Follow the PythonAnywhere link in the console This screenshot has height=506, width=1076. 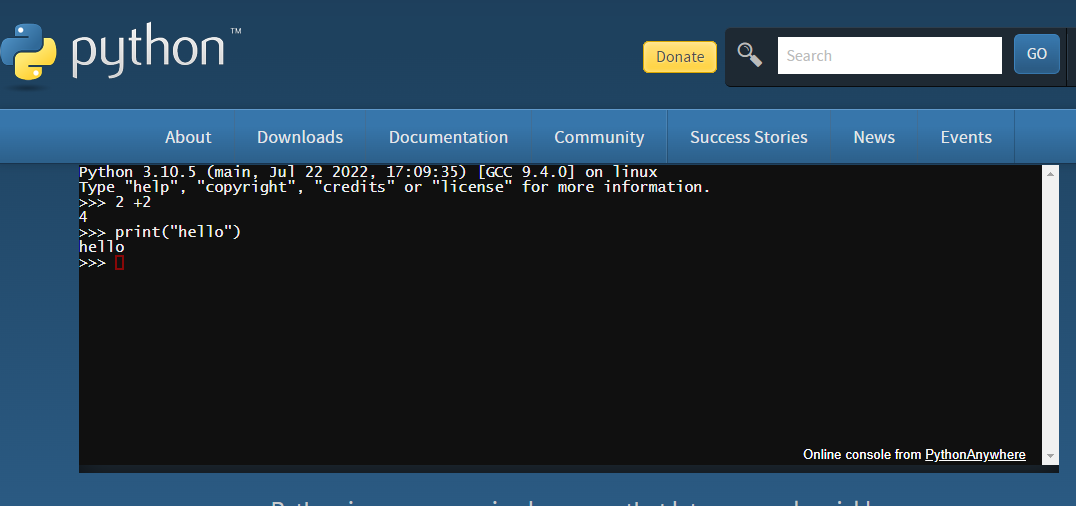[975, 455]
